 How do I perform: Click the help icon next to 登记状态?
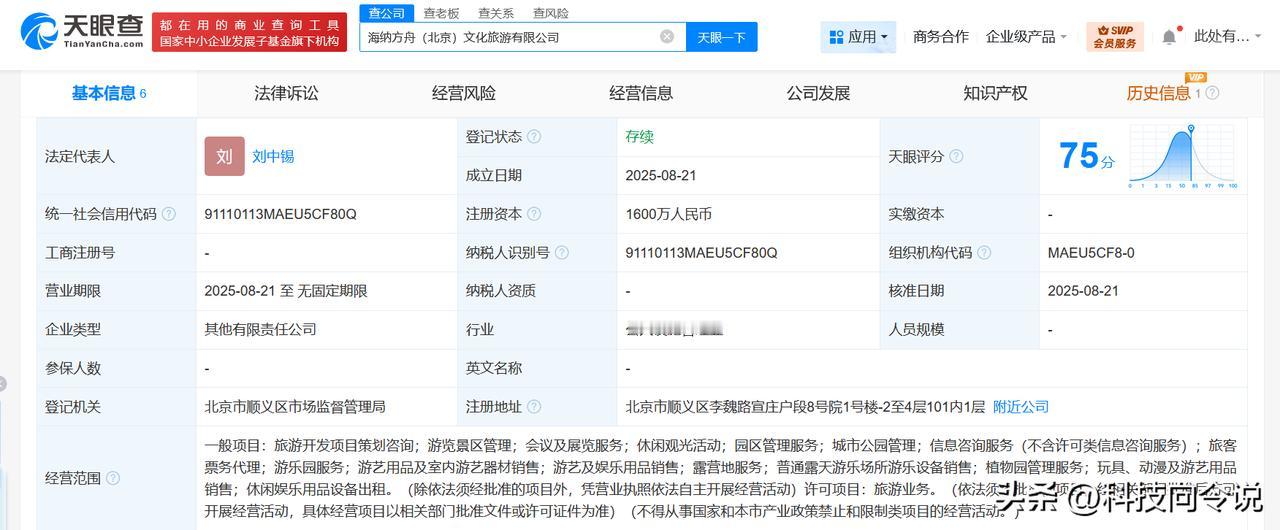point(534,137)
